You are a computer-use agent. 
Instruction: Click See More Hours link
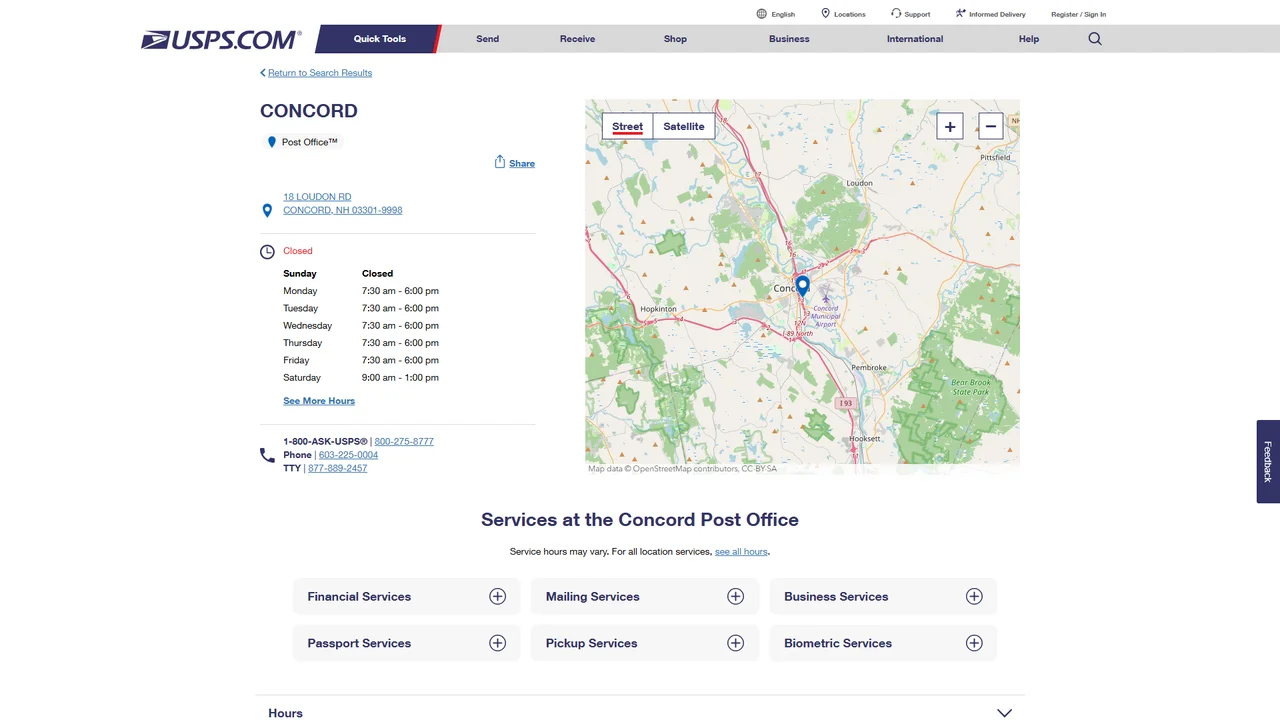click(x=319, y=401)
